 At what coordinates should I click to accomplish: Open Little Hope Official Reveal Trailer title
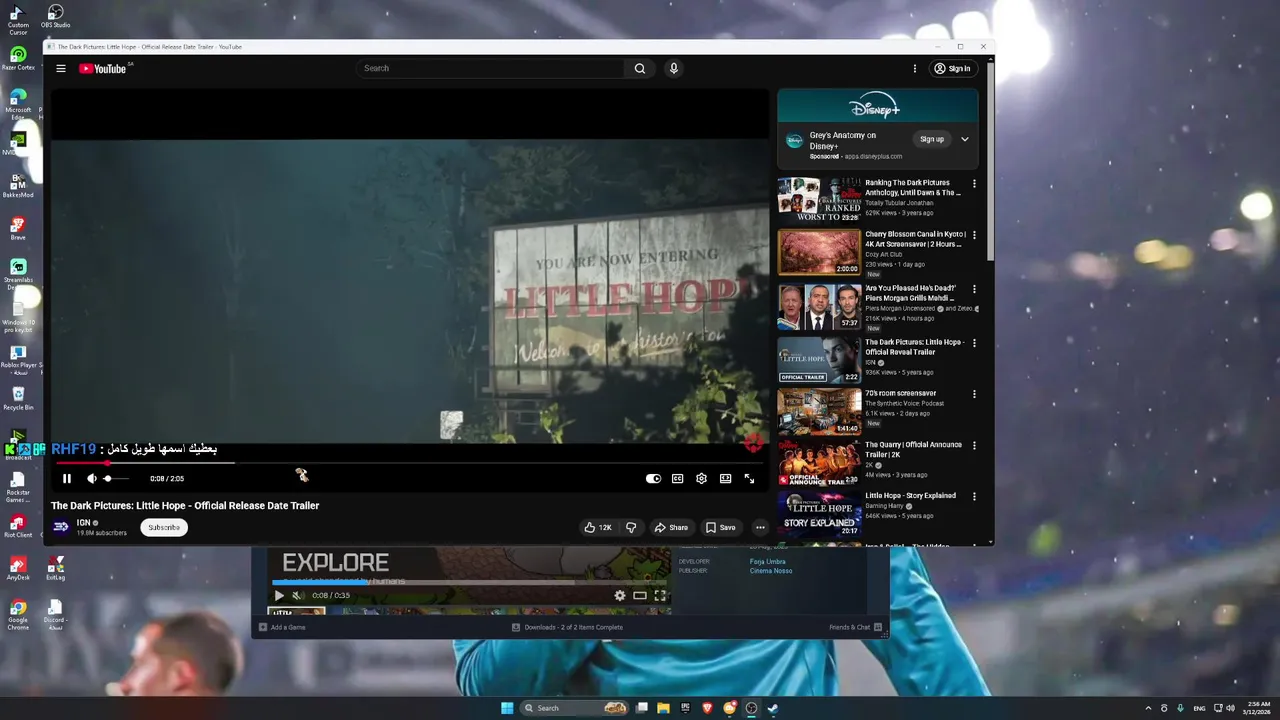coord(914,347)
